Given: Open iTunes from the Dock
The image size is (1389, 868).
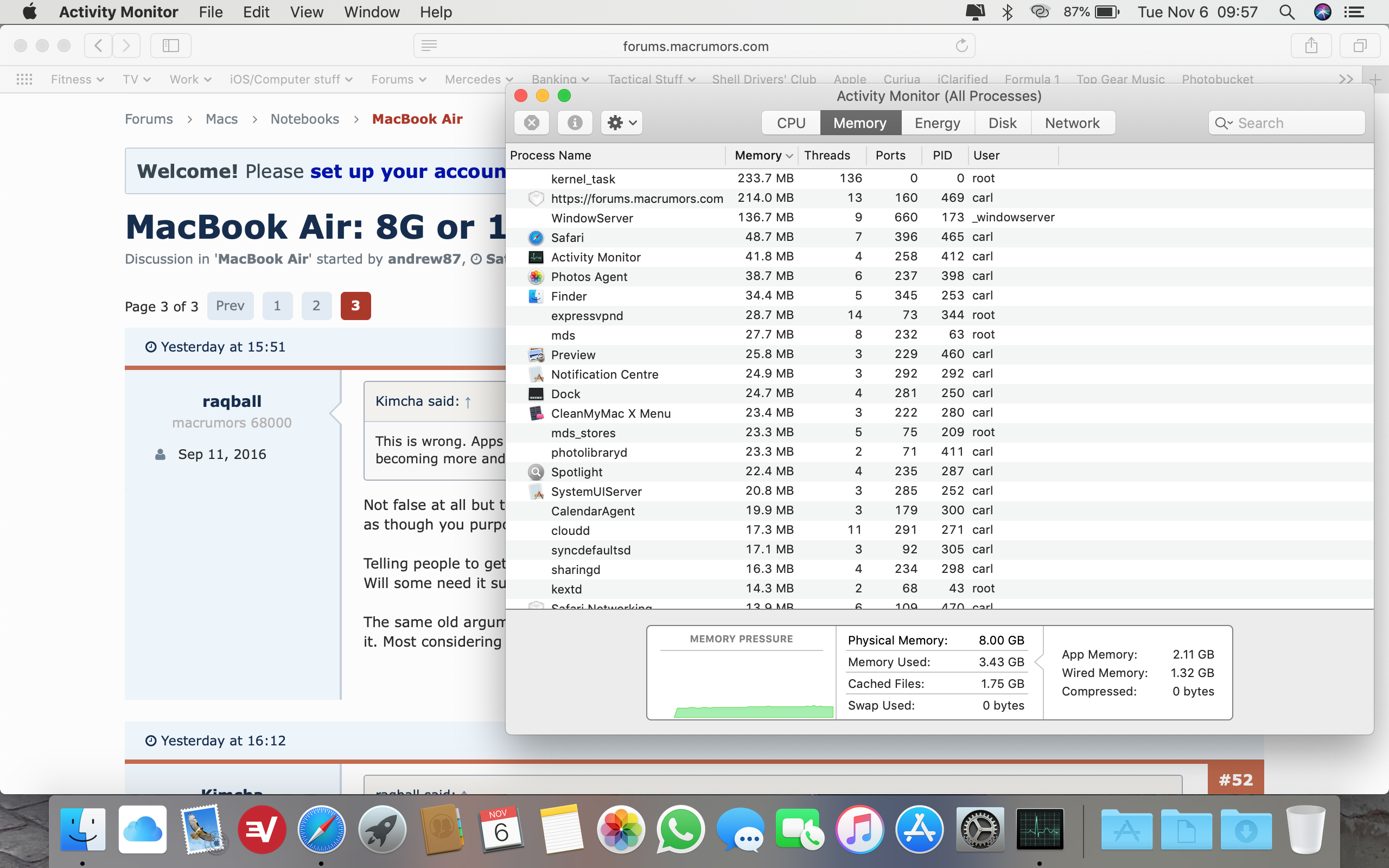Looking at the screenshot, I should (860, 829).
